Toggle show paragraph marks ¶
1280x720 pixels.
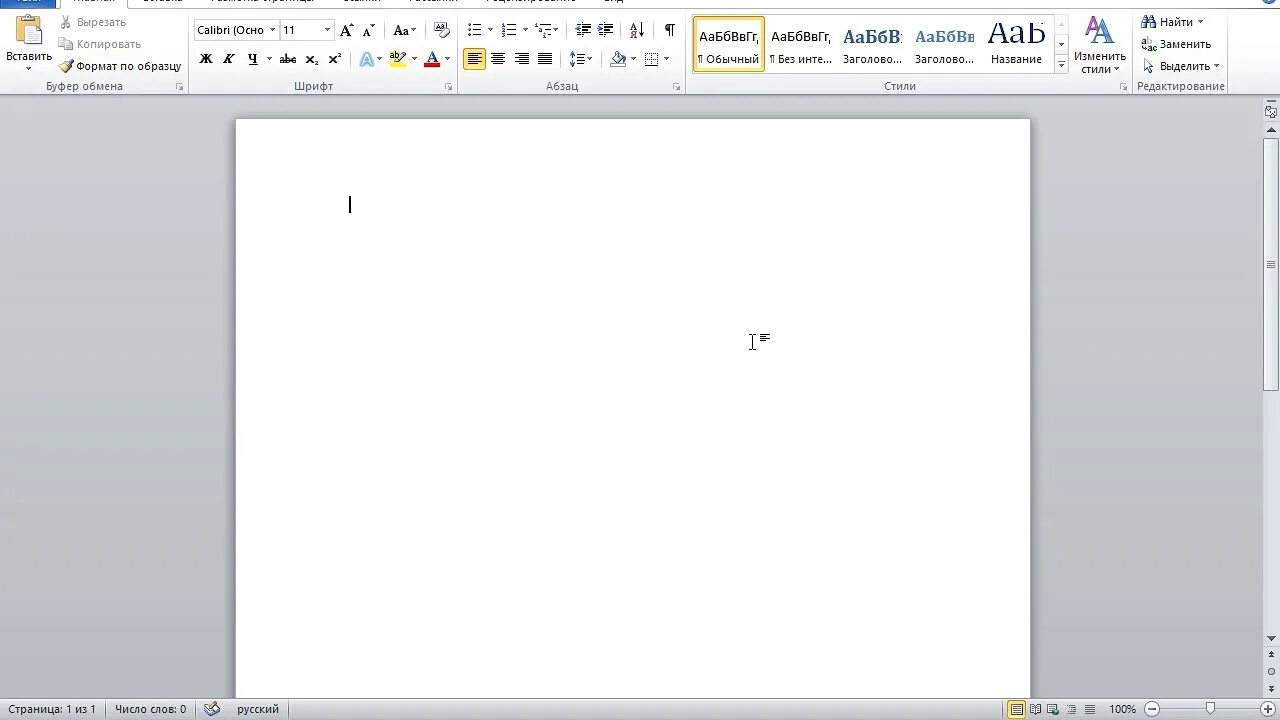669,30
